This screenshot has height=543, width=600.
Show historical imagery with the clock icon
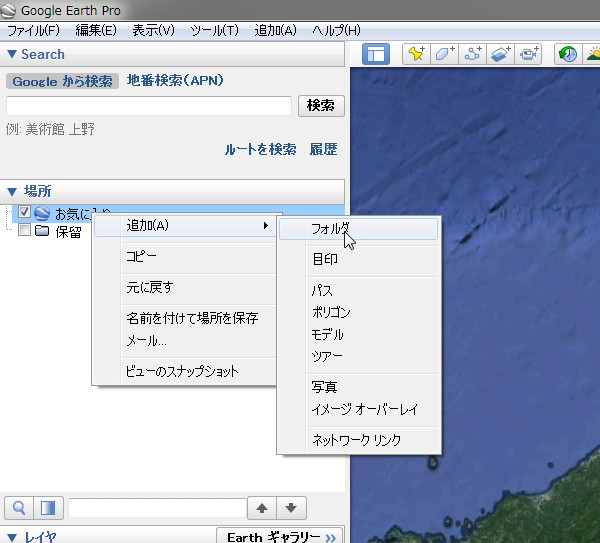(x=568, y=54)
